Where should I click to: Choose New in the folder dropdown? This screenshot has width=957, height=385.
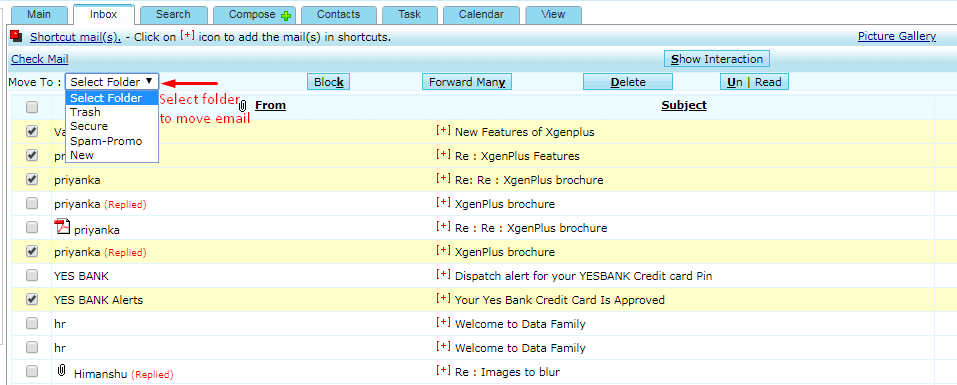(112, 155)
